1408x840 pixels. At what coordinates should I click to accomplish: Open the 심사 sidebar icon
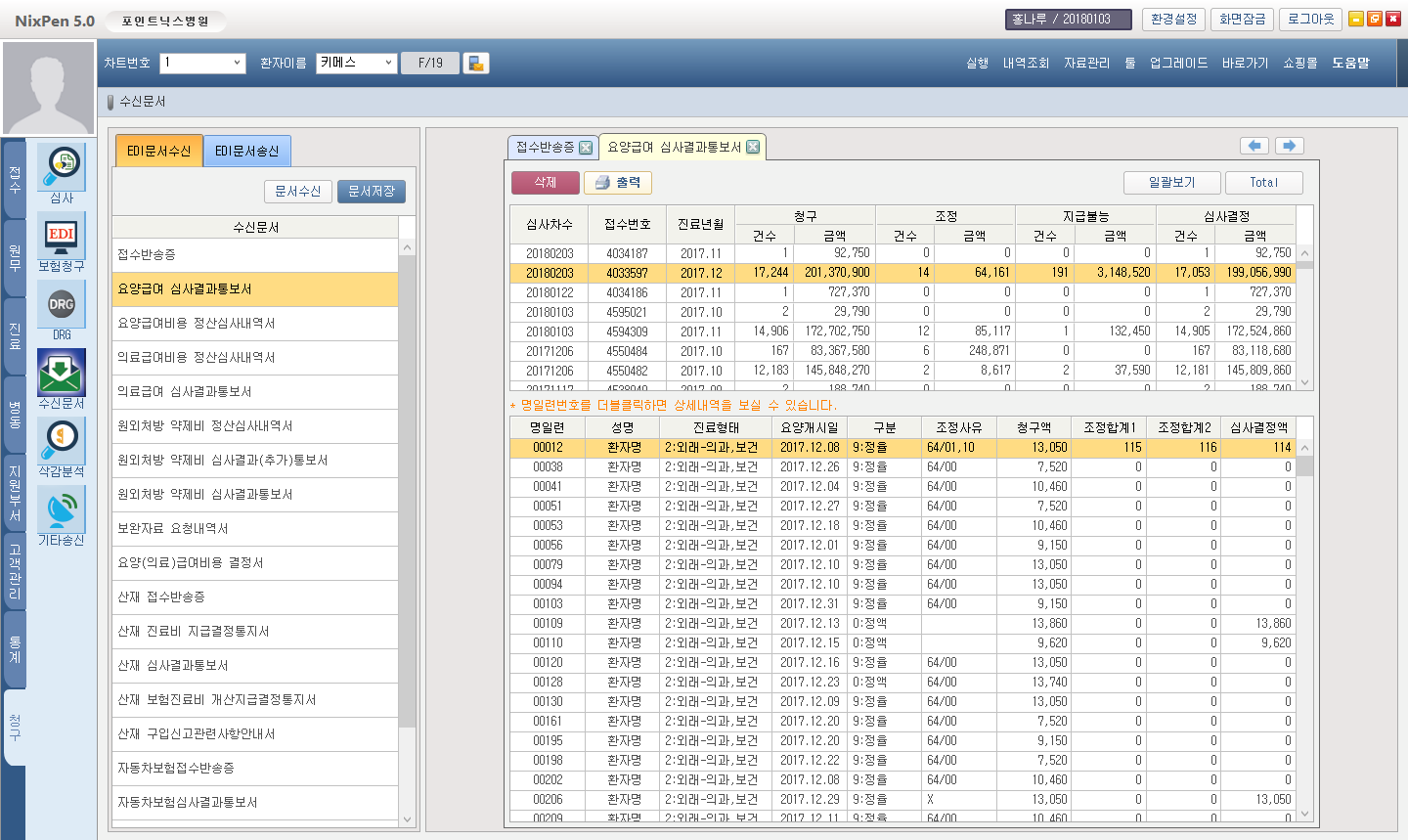pos(62,167)
